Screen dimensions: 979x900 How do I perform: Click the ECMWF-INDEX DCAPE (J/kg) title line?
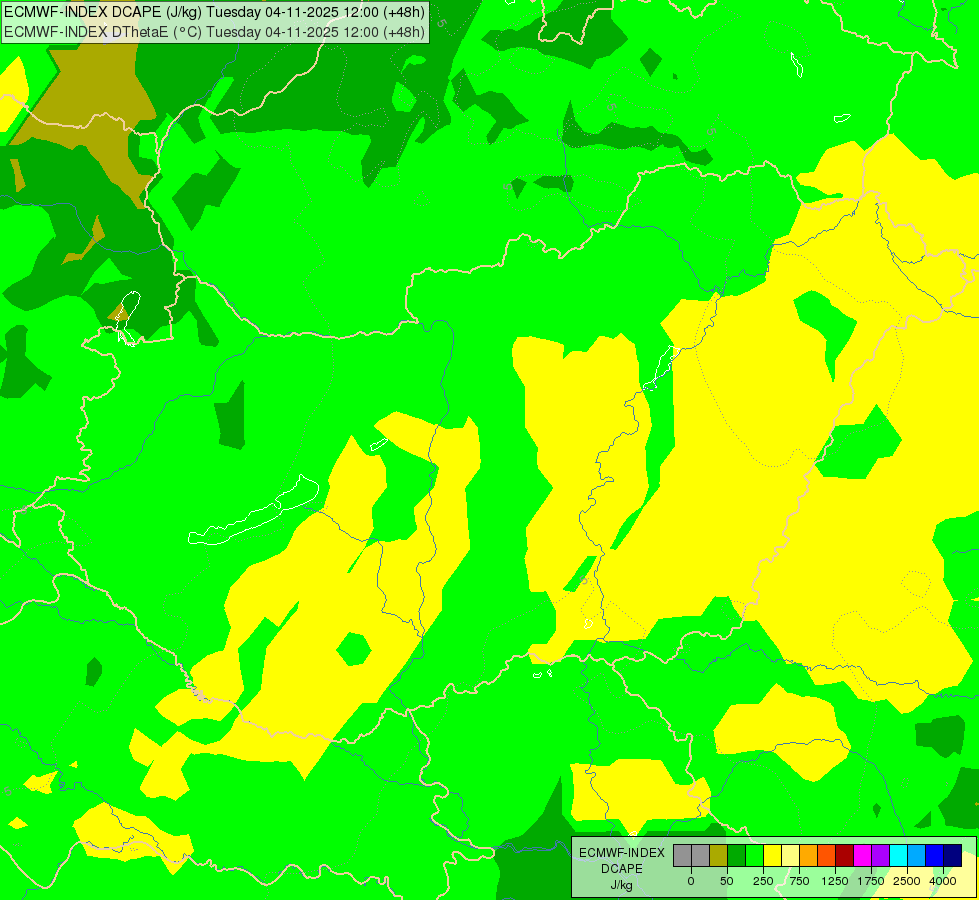point(214,12)
